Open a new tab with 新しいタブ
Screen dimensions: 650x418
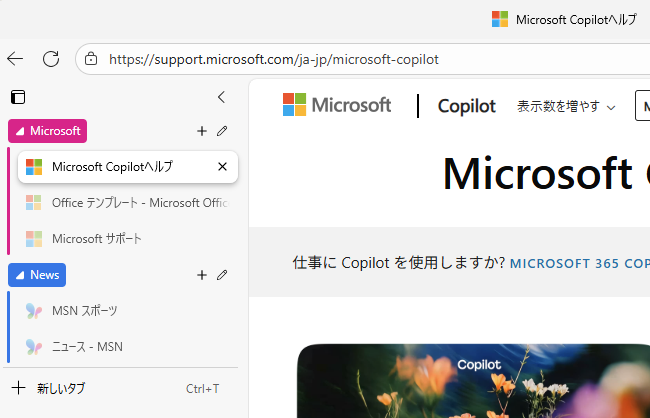coord(120,389)
